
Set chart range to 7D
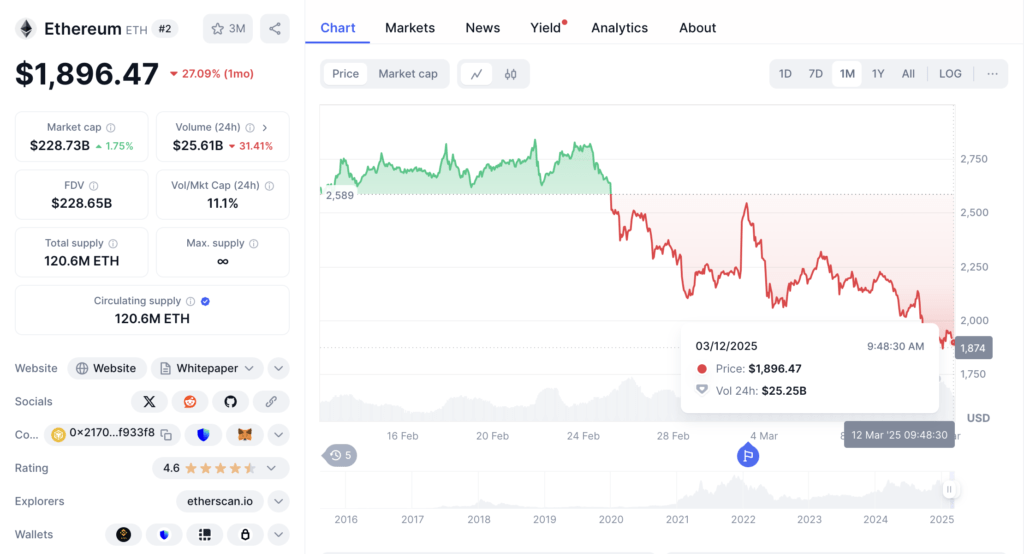[x=816, y=74]
